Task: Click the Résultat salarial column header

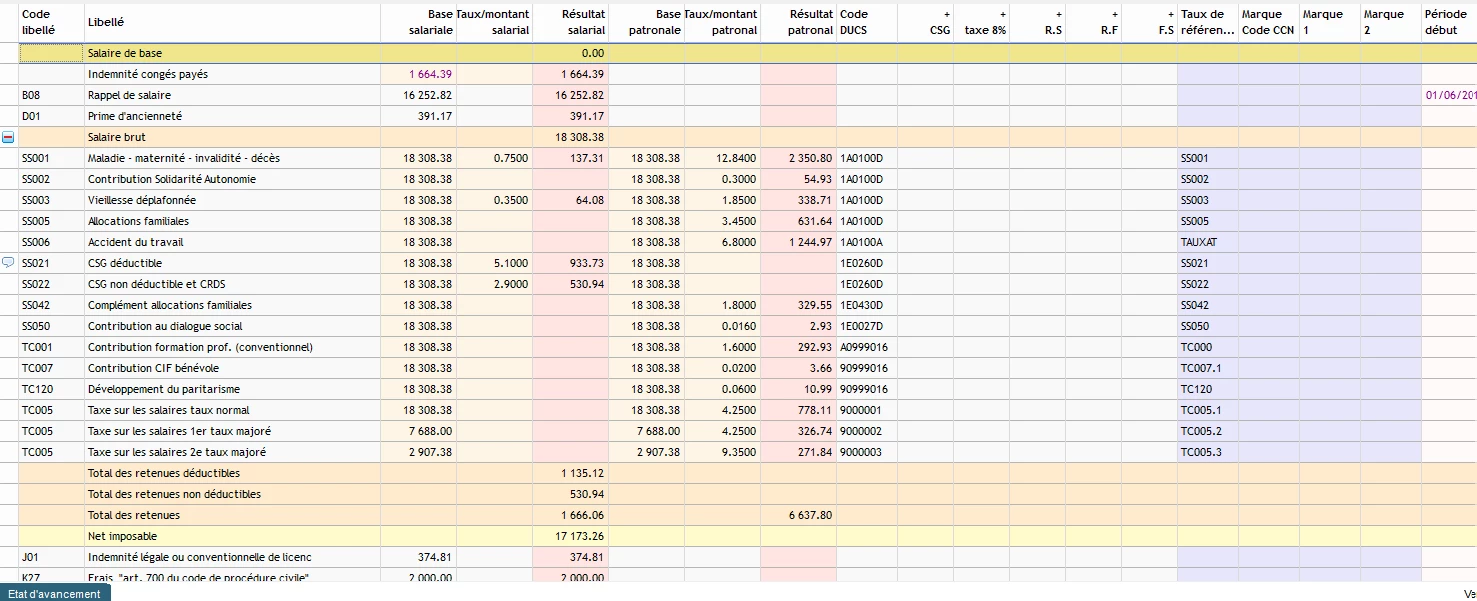Action: [569, 22]
